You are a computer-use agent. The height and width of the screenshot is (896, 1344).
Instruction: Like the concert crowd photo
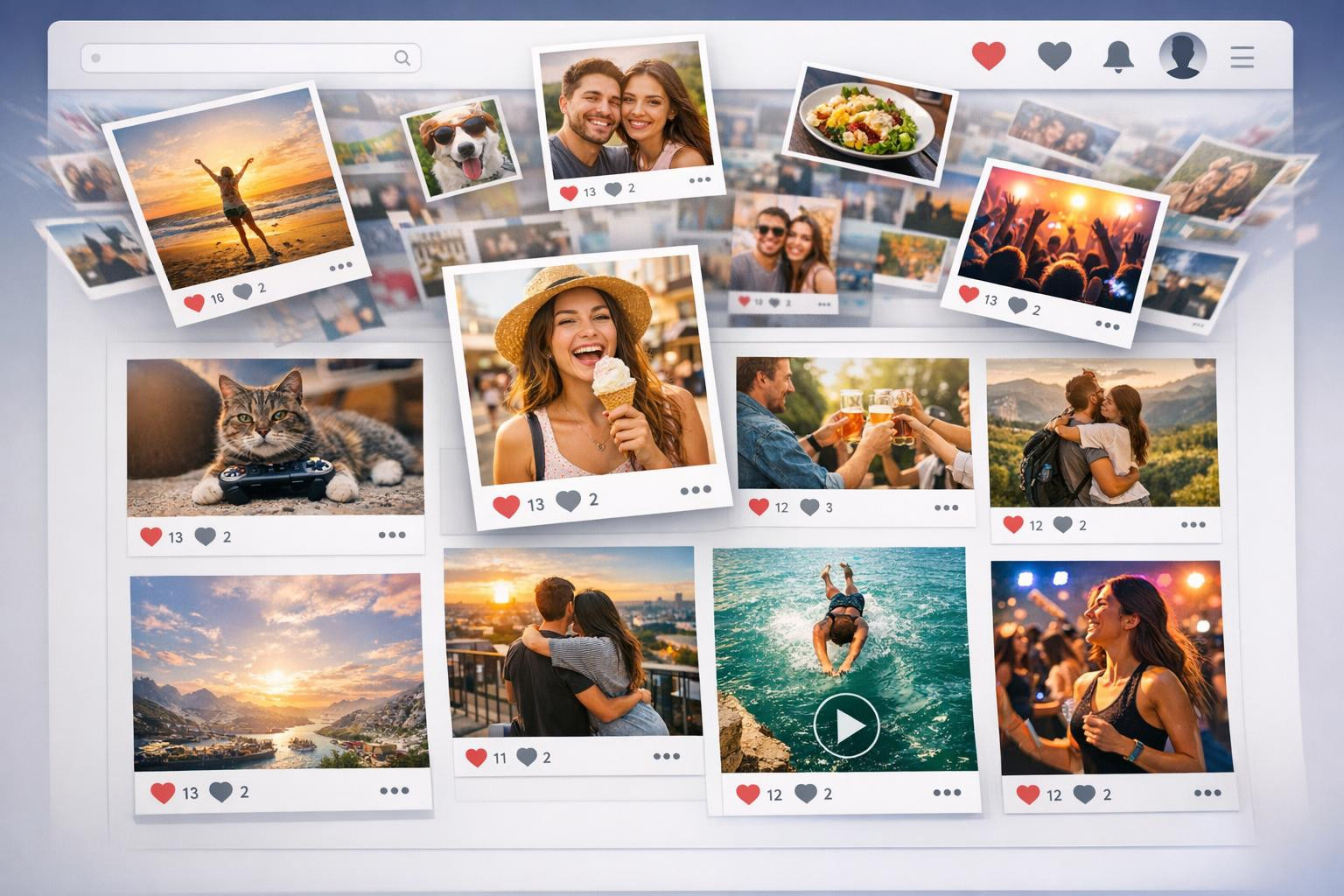pos(968,295)
